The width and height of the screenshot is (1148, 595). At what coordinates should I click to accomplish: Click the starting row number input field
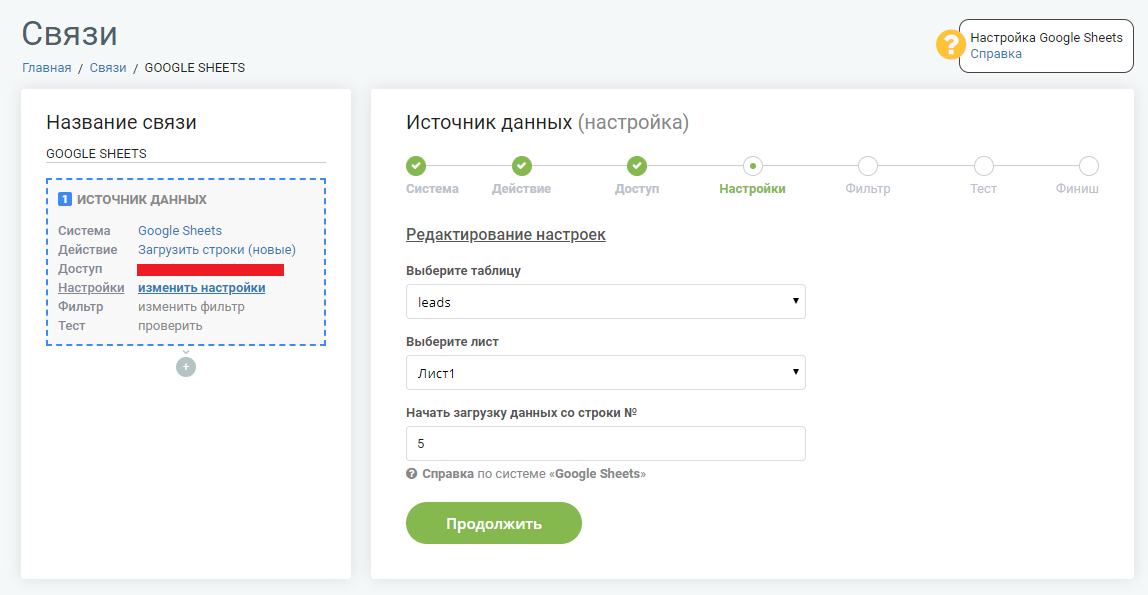tap(605, 444)
